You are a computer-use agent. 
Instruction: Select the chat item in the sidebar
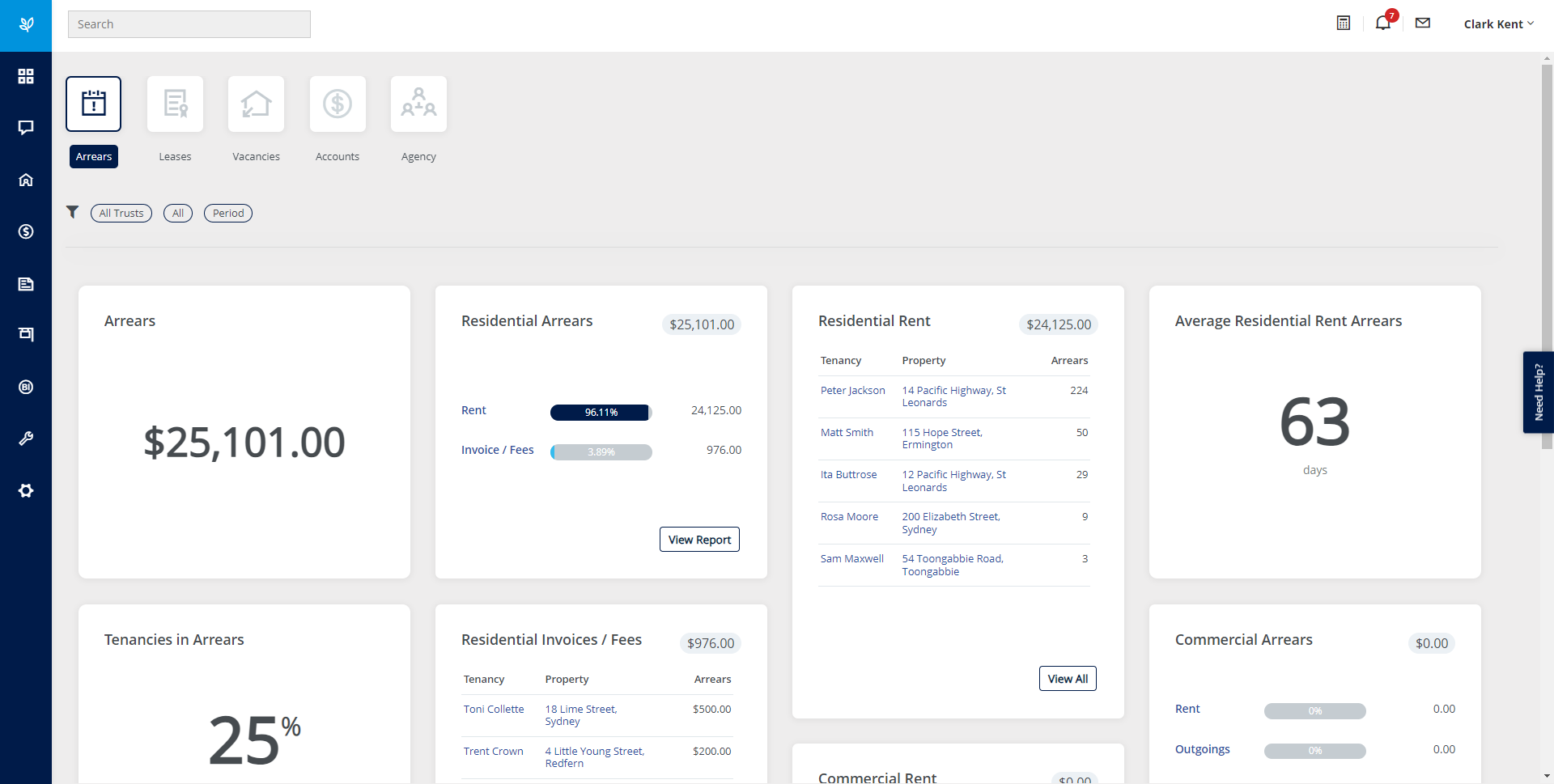tap(26, 127)
